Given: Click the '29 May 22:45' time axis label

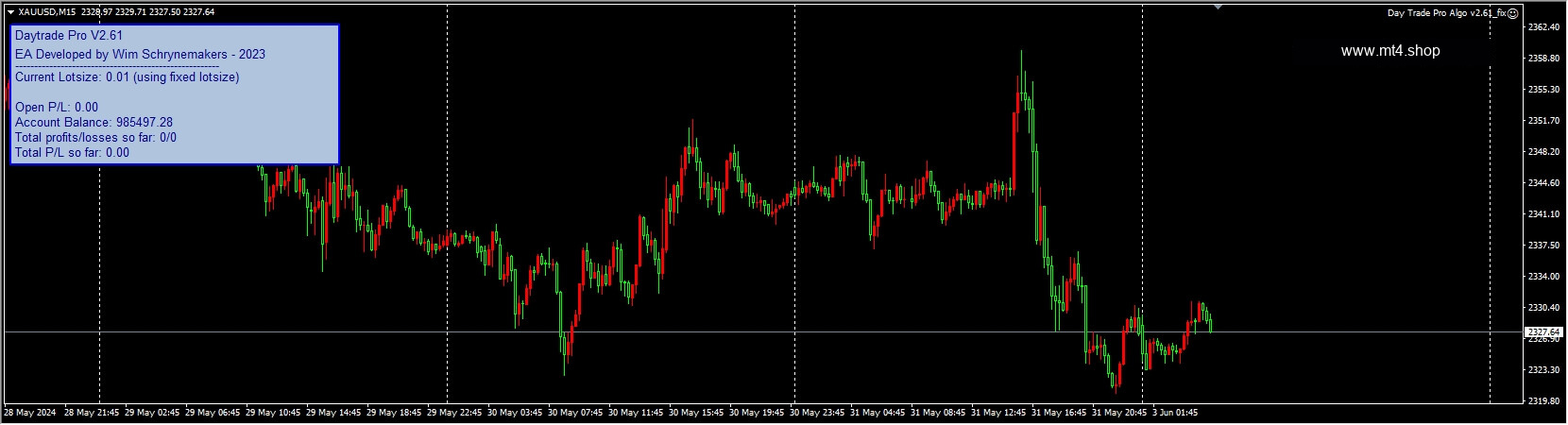Looking at the screenshot, I should tap(454, 414).
